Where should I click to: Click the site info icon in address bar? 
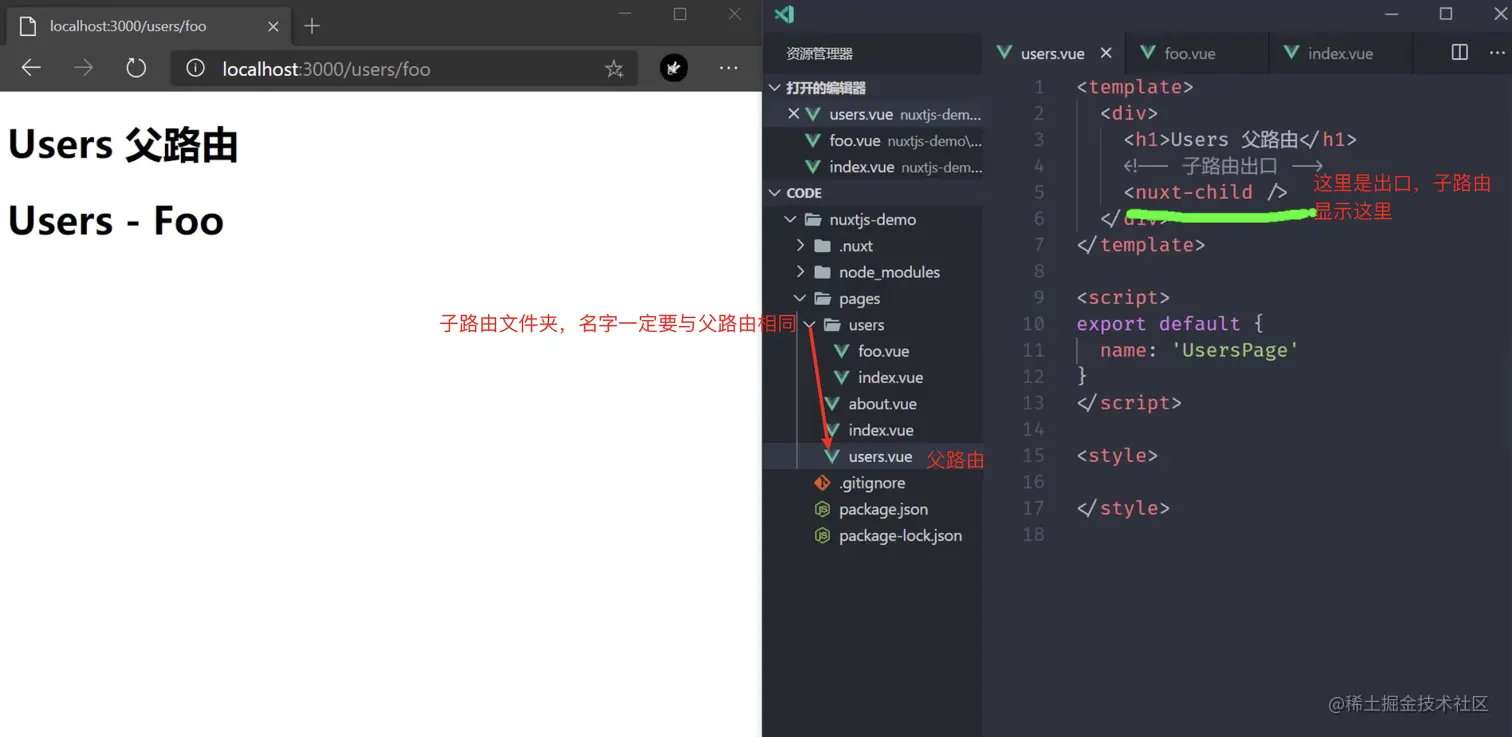coord(196,68)
